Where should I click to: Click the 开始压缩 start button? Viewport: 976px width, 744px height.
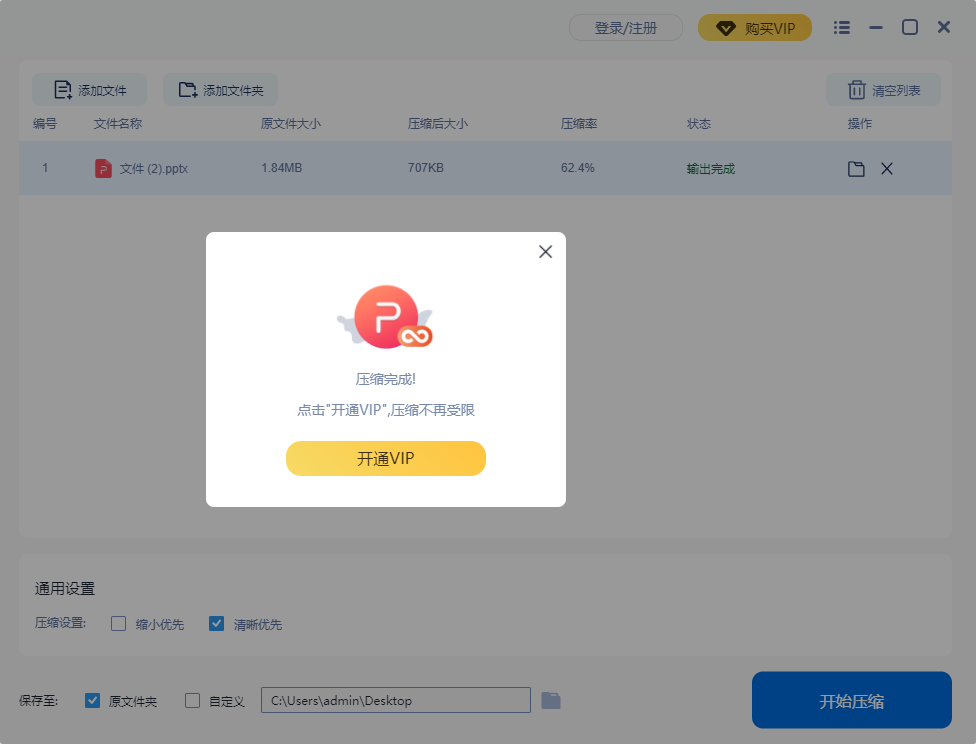[852, 700]
